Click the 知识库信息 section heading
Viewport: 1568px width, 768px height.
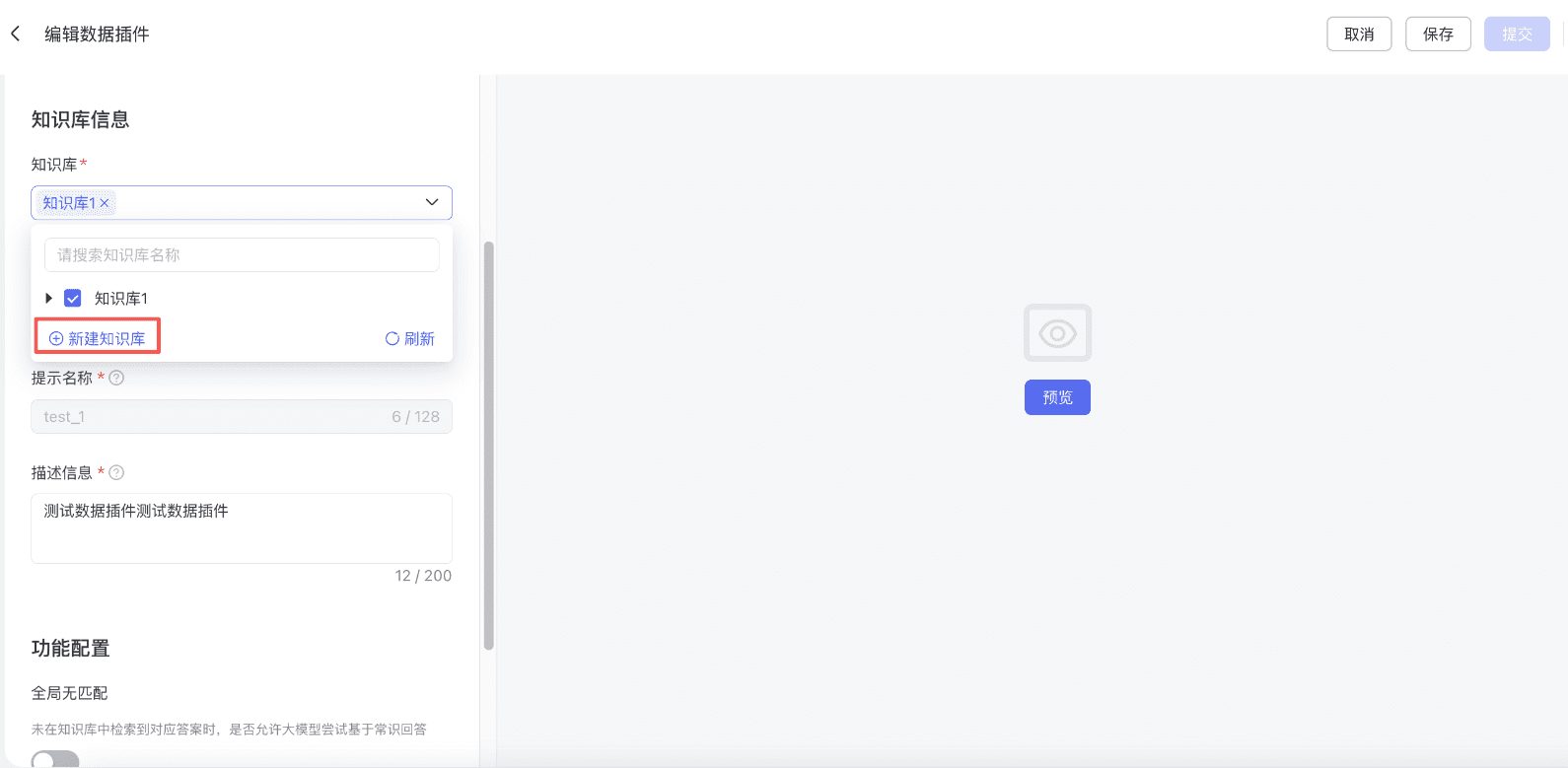point(80,119)
